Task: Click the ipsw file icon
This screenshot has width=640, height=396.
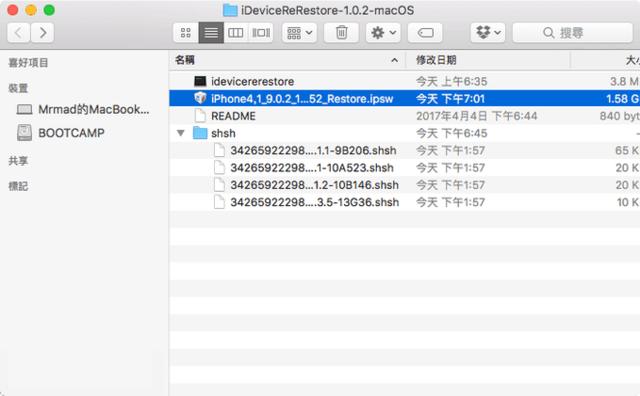Action: click(200, 98)
